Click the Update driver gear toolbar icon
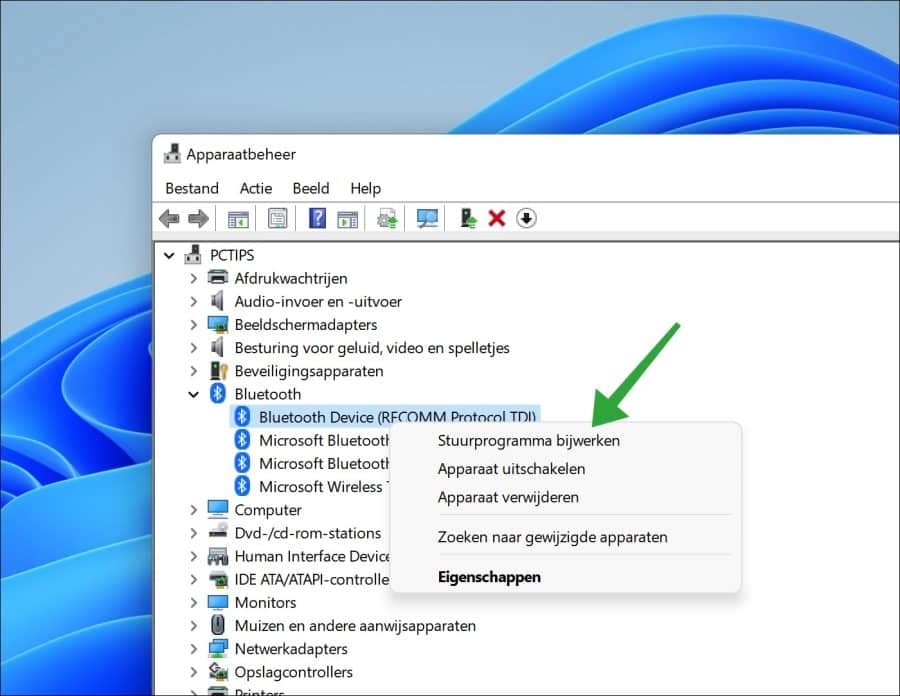900x696 pixels. pyautogui.click(x=387, y=219)
